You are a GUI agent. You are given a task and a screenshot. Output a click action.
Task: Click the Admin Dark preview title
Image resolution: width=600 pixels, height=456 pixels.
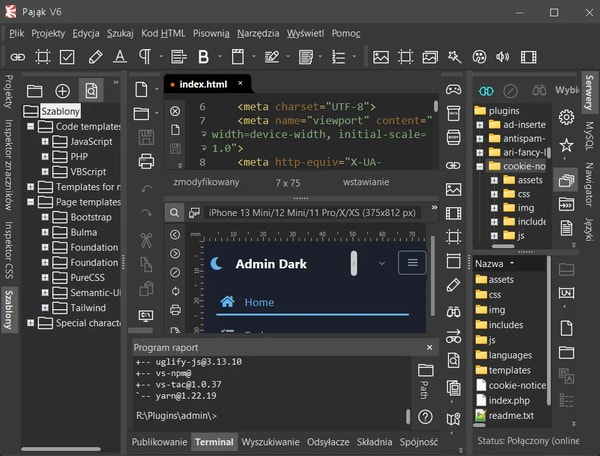pos(271,264)
